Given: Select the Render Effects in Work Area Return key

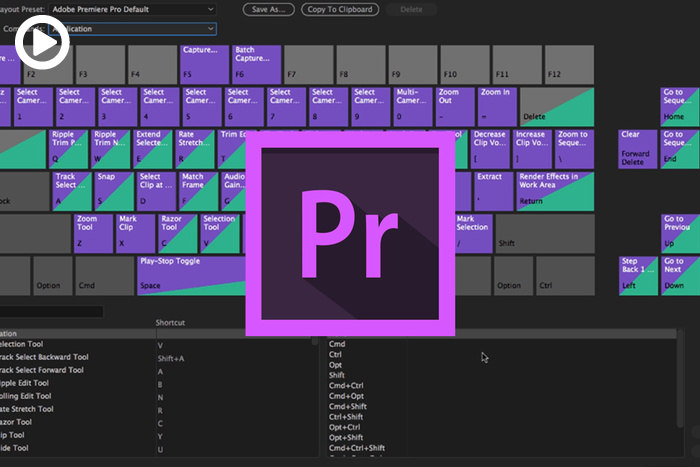Looking at the screenshot, I should pyautogui.click(x=555, y=192).
